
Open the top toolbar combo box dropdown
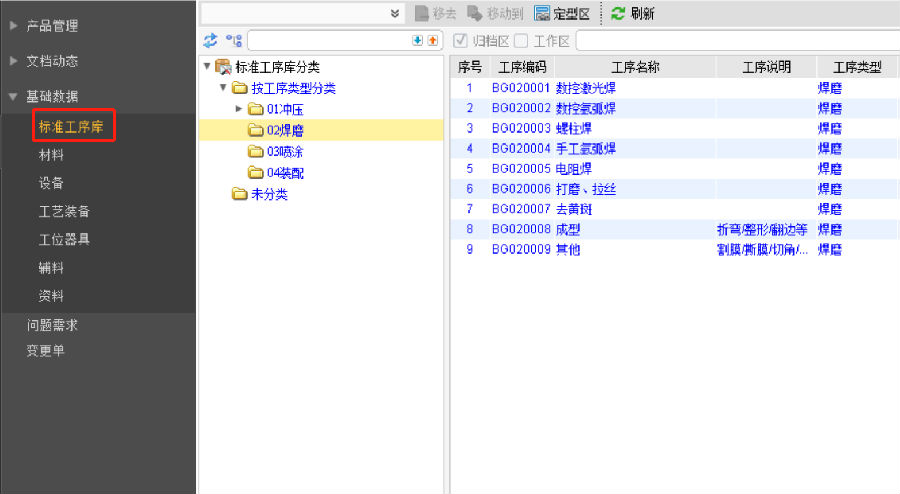pos(394,13)
